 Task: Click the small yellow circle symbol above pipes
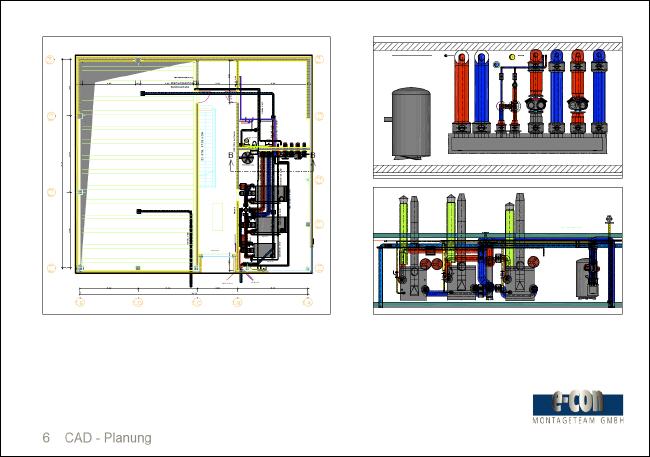pyautogui.click(x=512, y=57)
